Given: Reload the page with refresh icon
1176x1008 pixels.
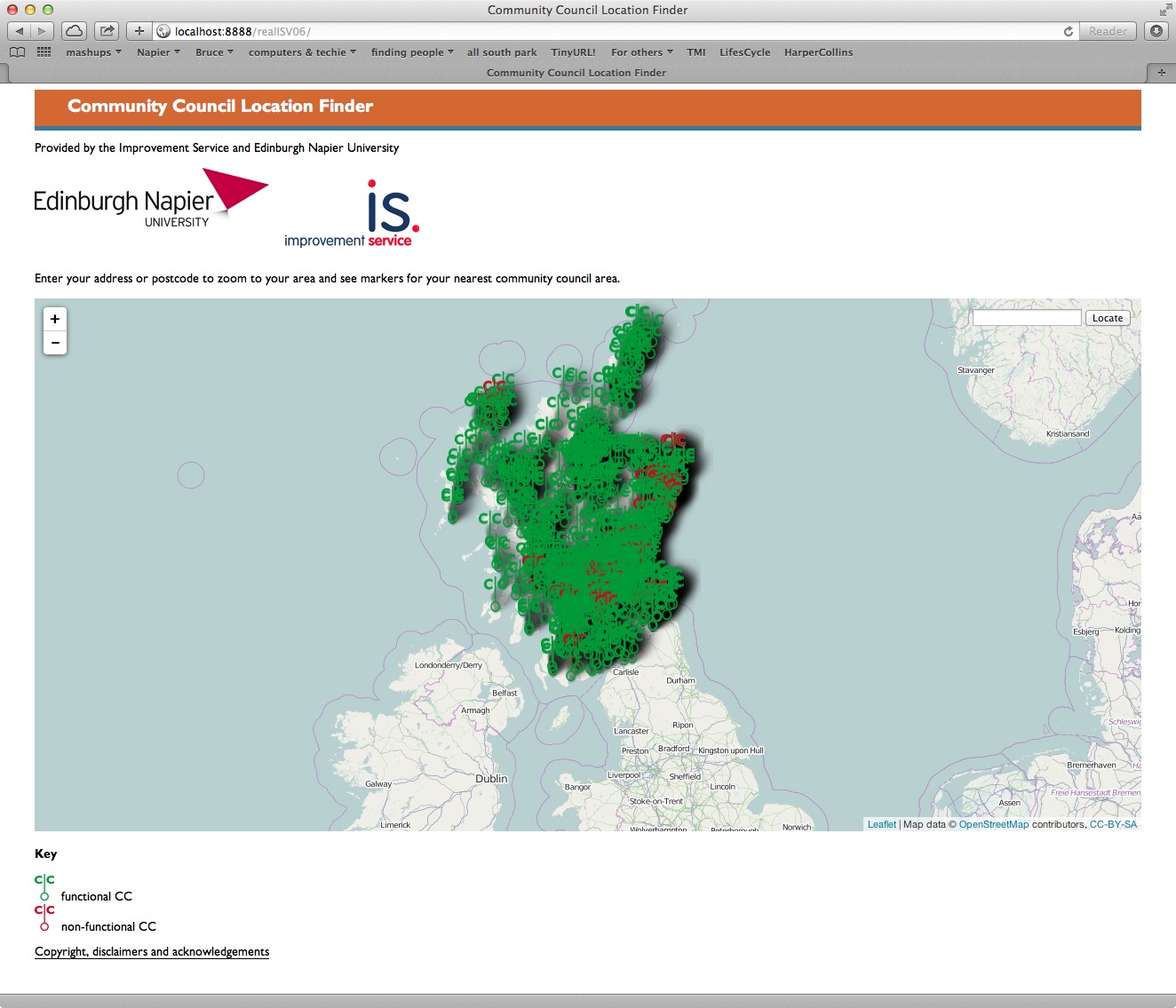Looking at the screenshot, I should pos(1068,31).
